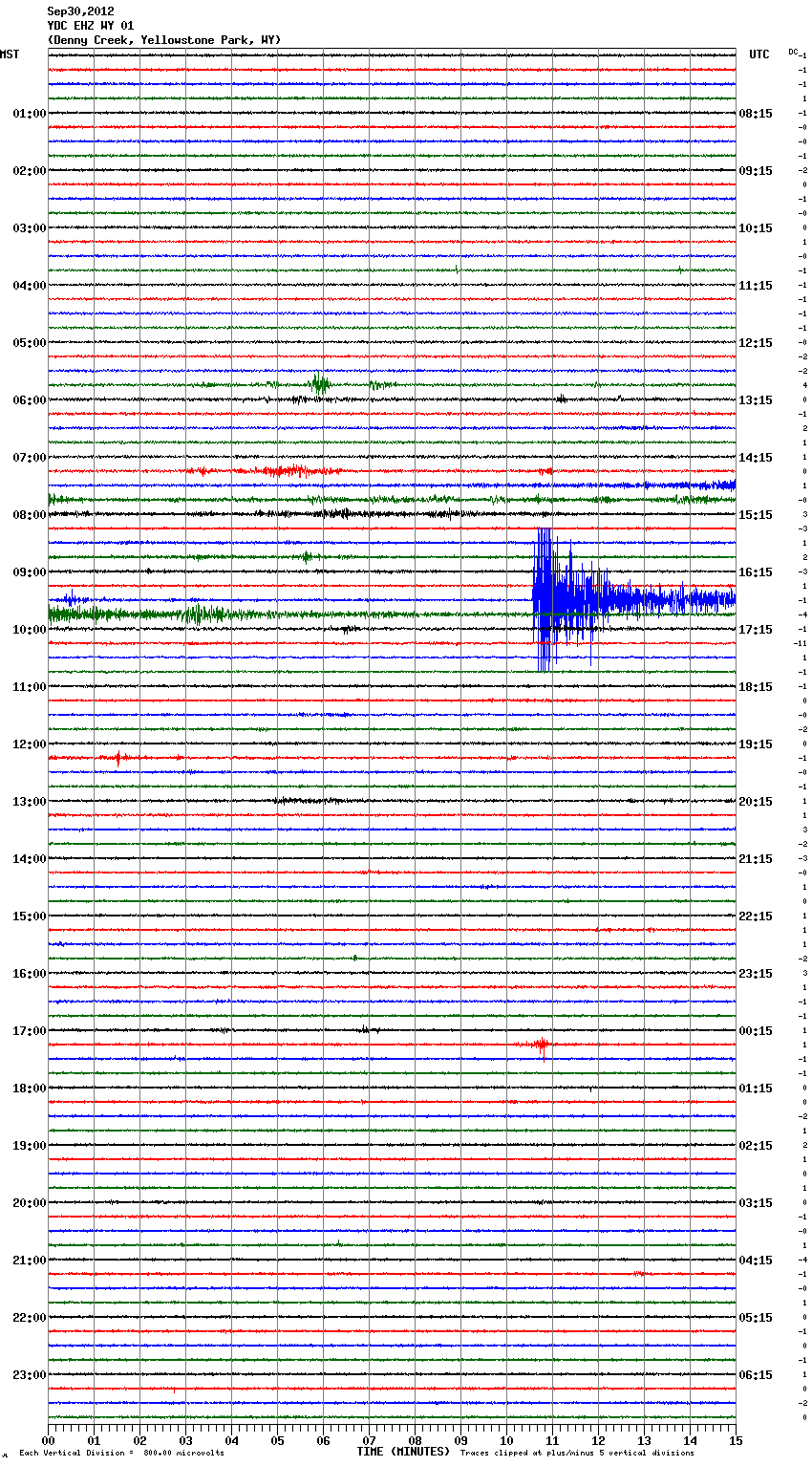Click the 02:00 MST hour label
The width and height of the screenshot is (812, 1466).
click(30, 171)
